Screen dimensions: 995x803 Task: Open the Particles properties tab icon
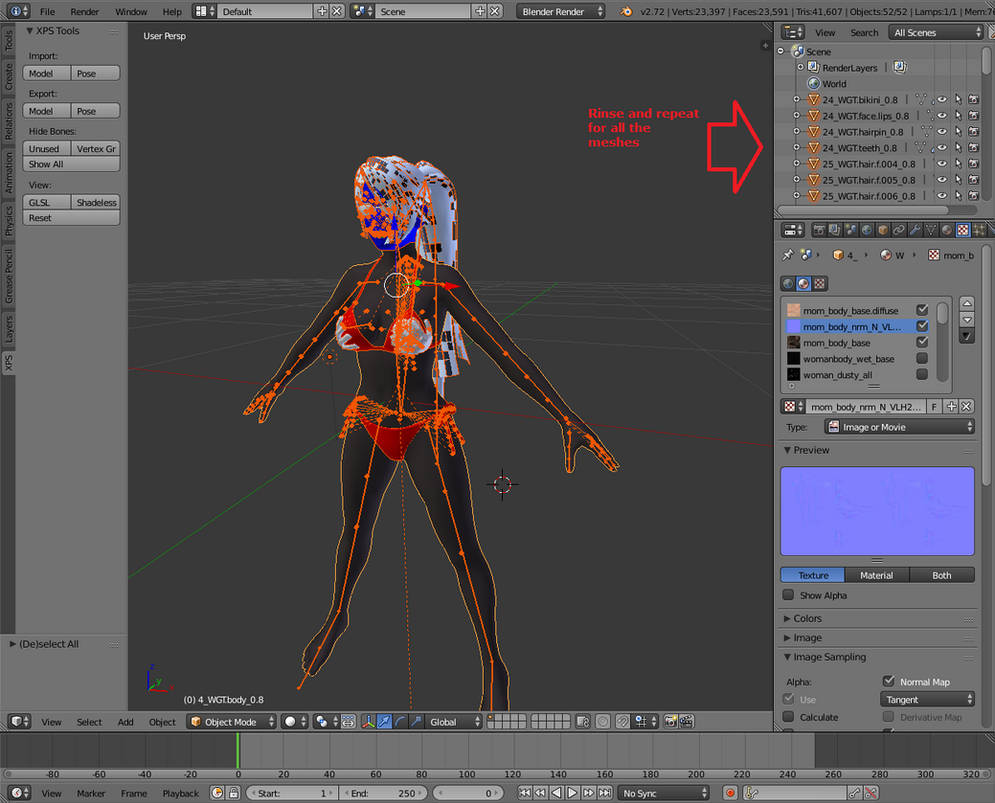[x=979, y=230]
